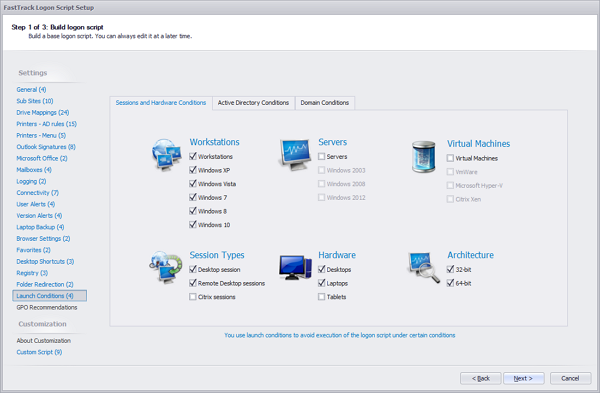Open Browser Settings (2) page
Screen dimensions: 600x393
[x=43, y=239]
